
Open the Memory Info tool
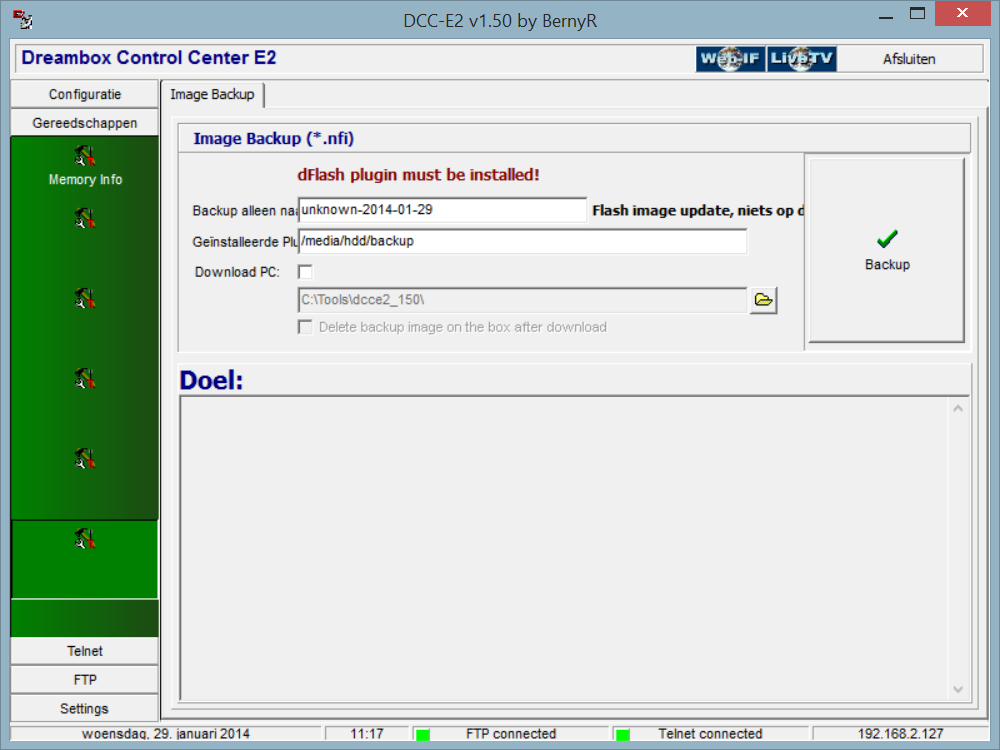(x=85, y=165)
